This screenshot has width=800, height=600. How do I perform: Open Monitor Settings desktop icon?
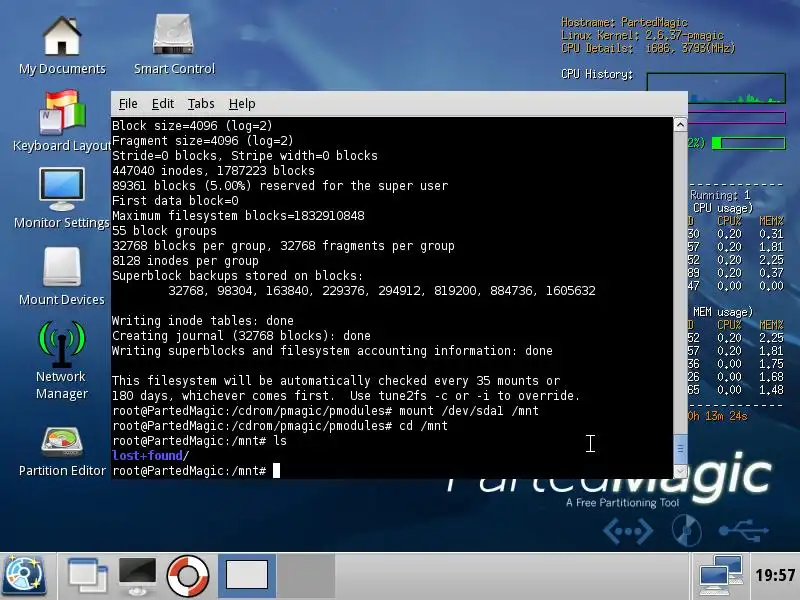click(62, 199)
